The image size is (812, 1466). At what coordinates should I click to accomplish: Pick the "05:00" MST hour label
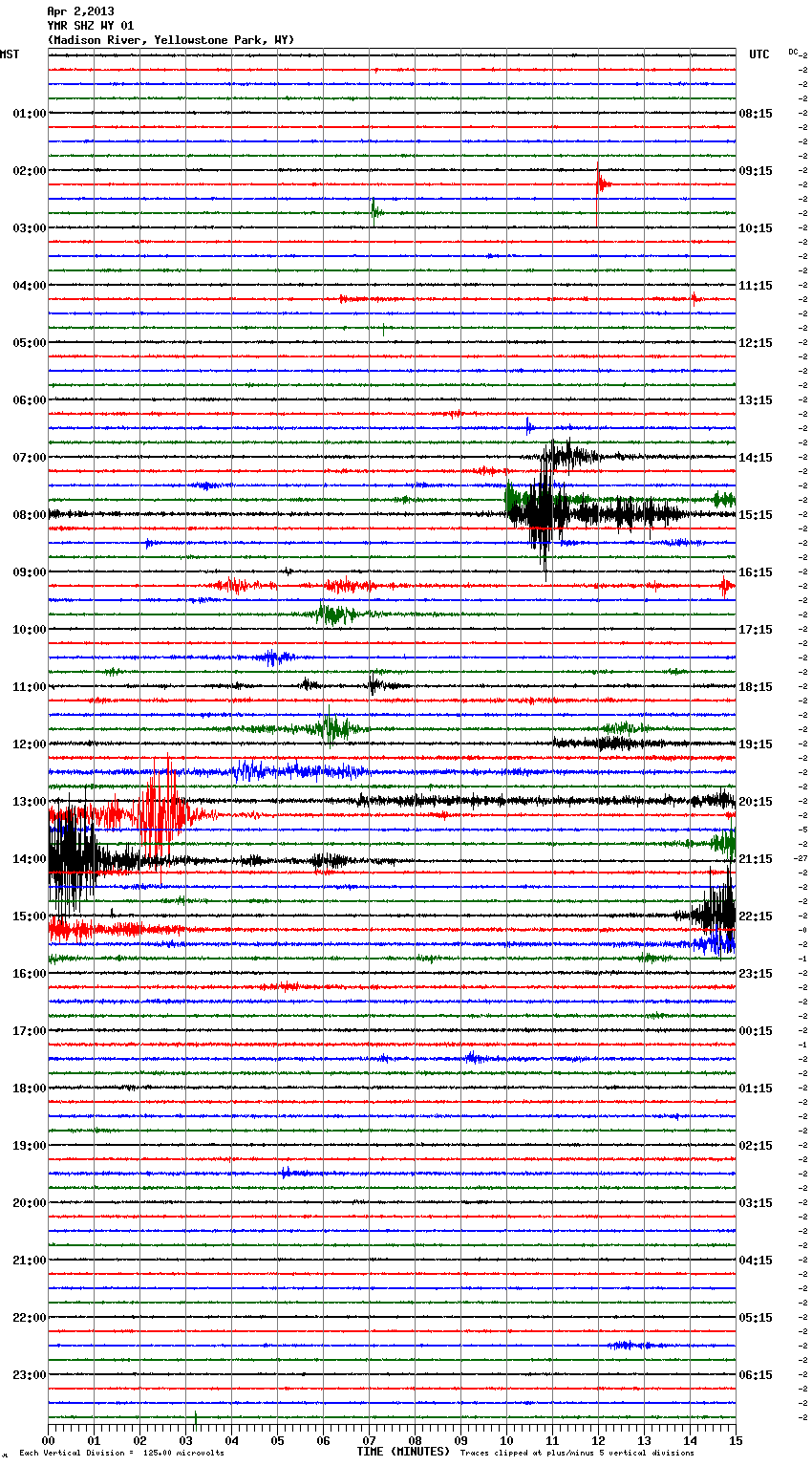pyautogui.click(x=30, y=343)
